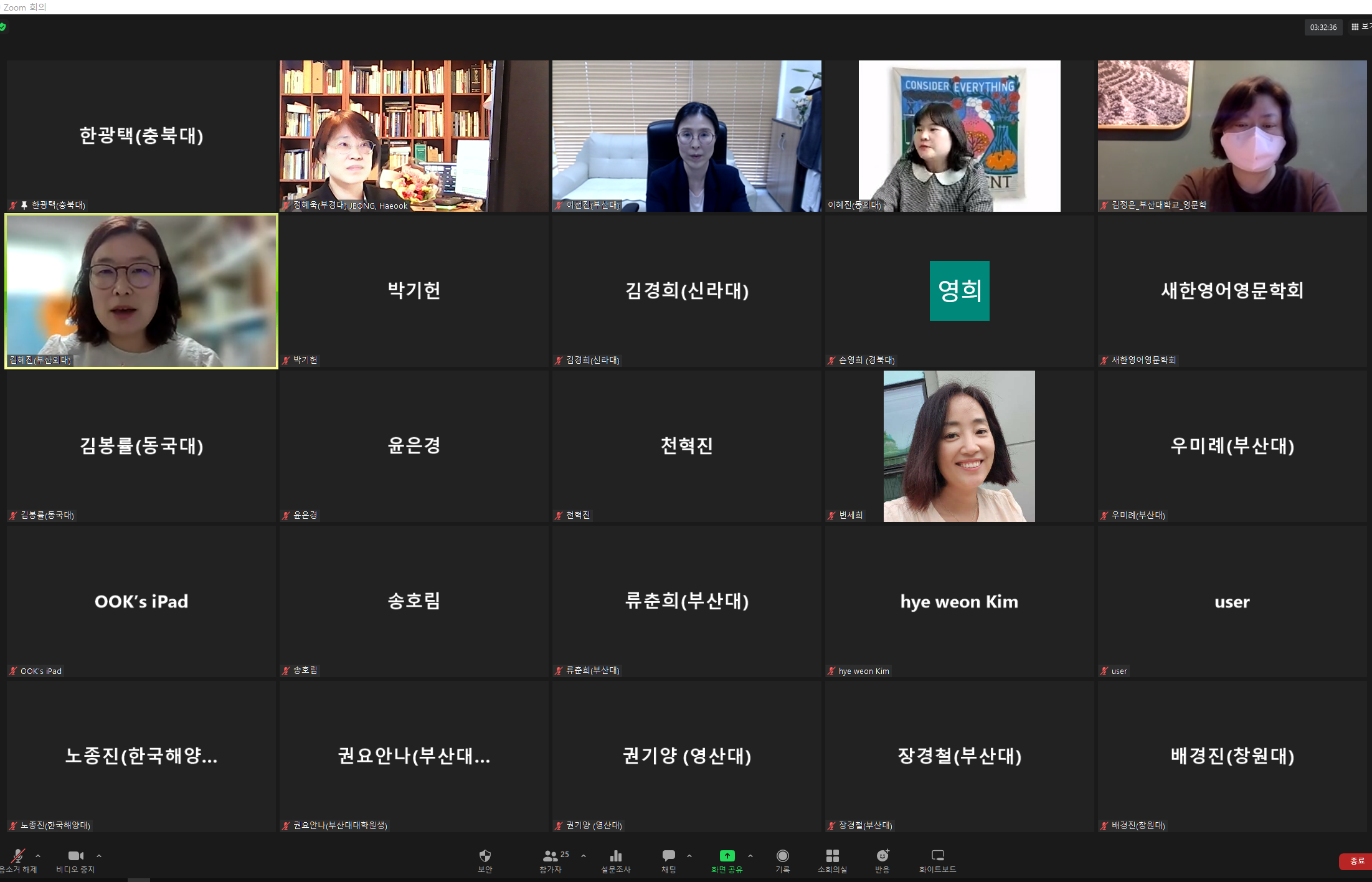Open Reactions (반응) smiley icon

pos(882,856)
